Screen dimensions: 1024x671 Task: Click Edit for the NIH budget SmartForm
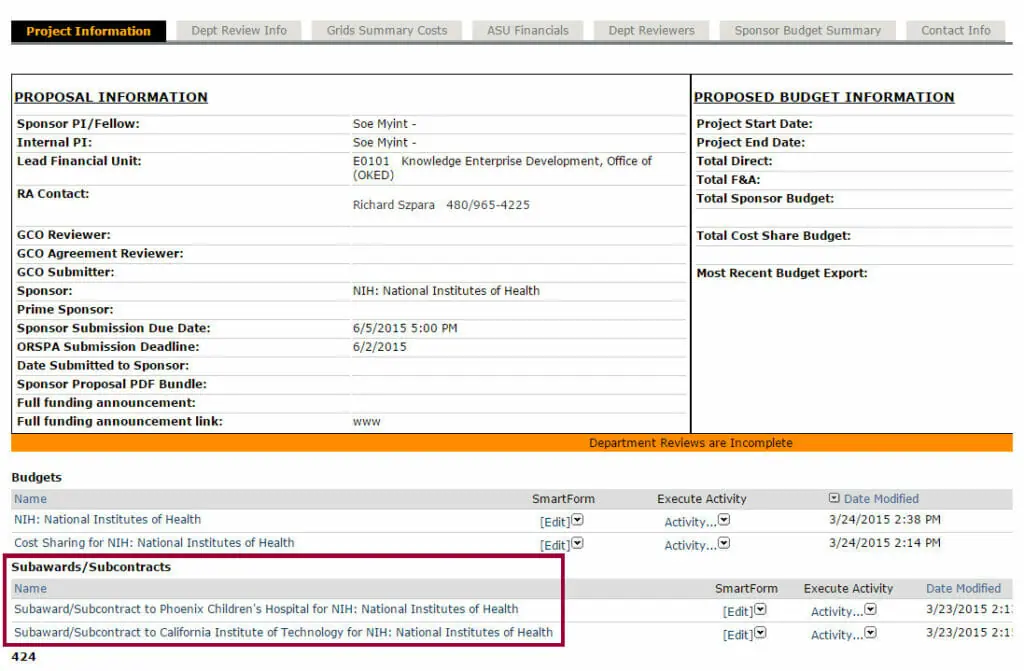554,522
